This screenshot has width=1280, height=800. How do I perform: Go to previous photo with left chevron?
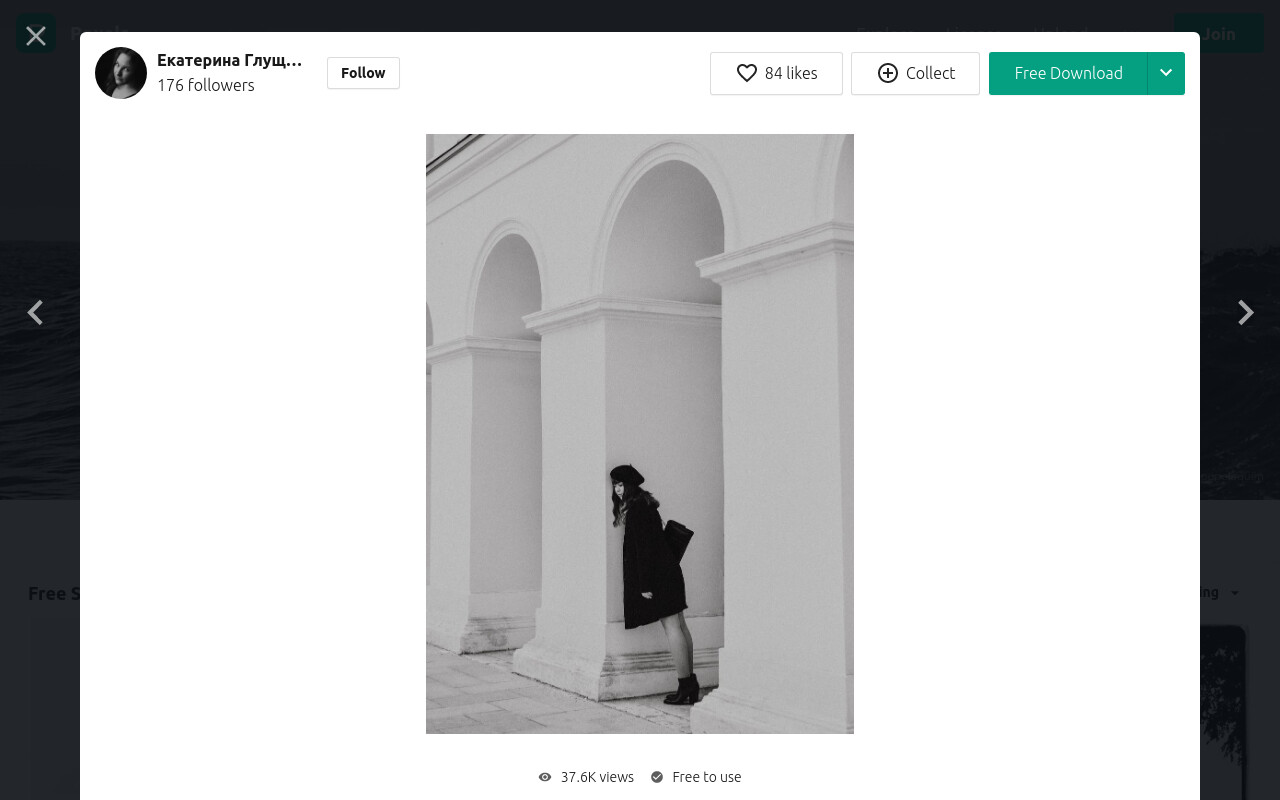point(35,313)
